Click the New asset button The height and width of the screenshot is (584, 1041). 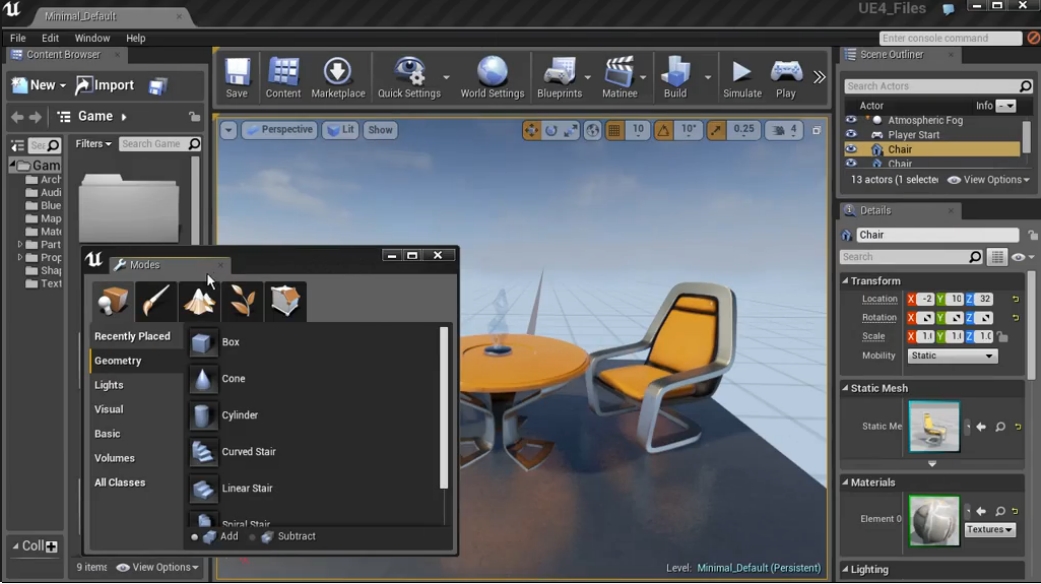(39, 86)
